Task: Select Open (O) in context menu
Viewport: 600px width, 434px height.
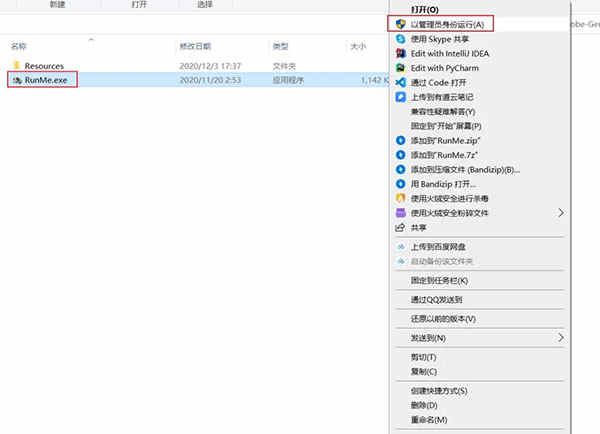Action: [x=424, y=10]
